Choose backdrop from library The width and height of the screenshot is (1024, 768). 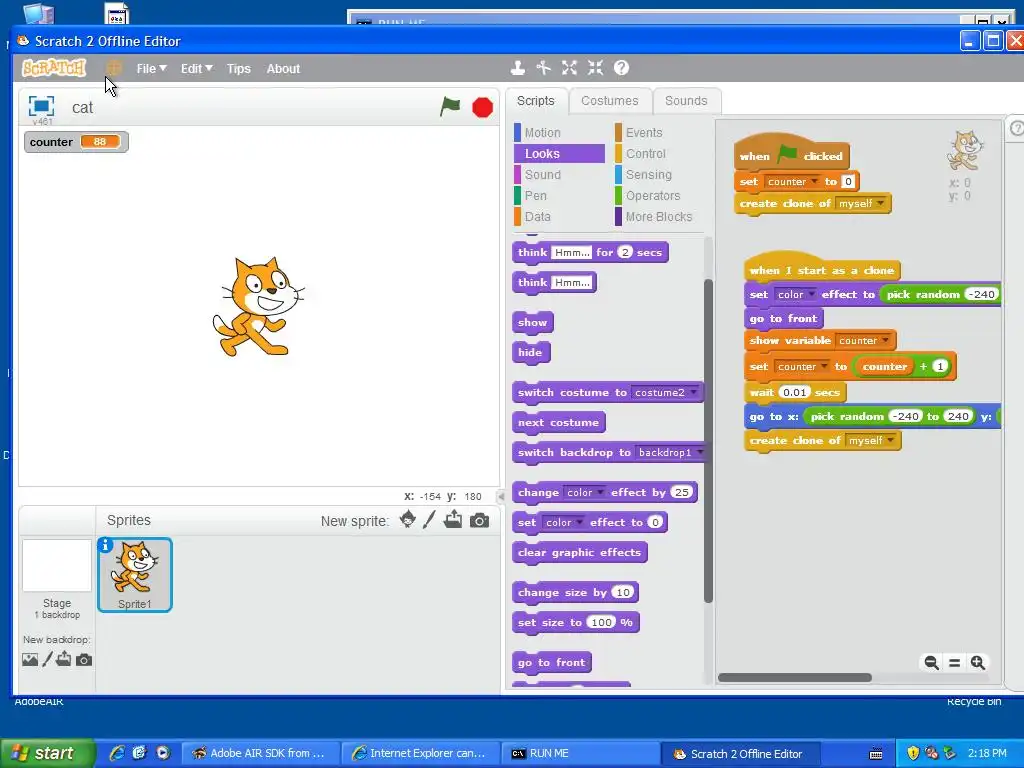(30, 660)
